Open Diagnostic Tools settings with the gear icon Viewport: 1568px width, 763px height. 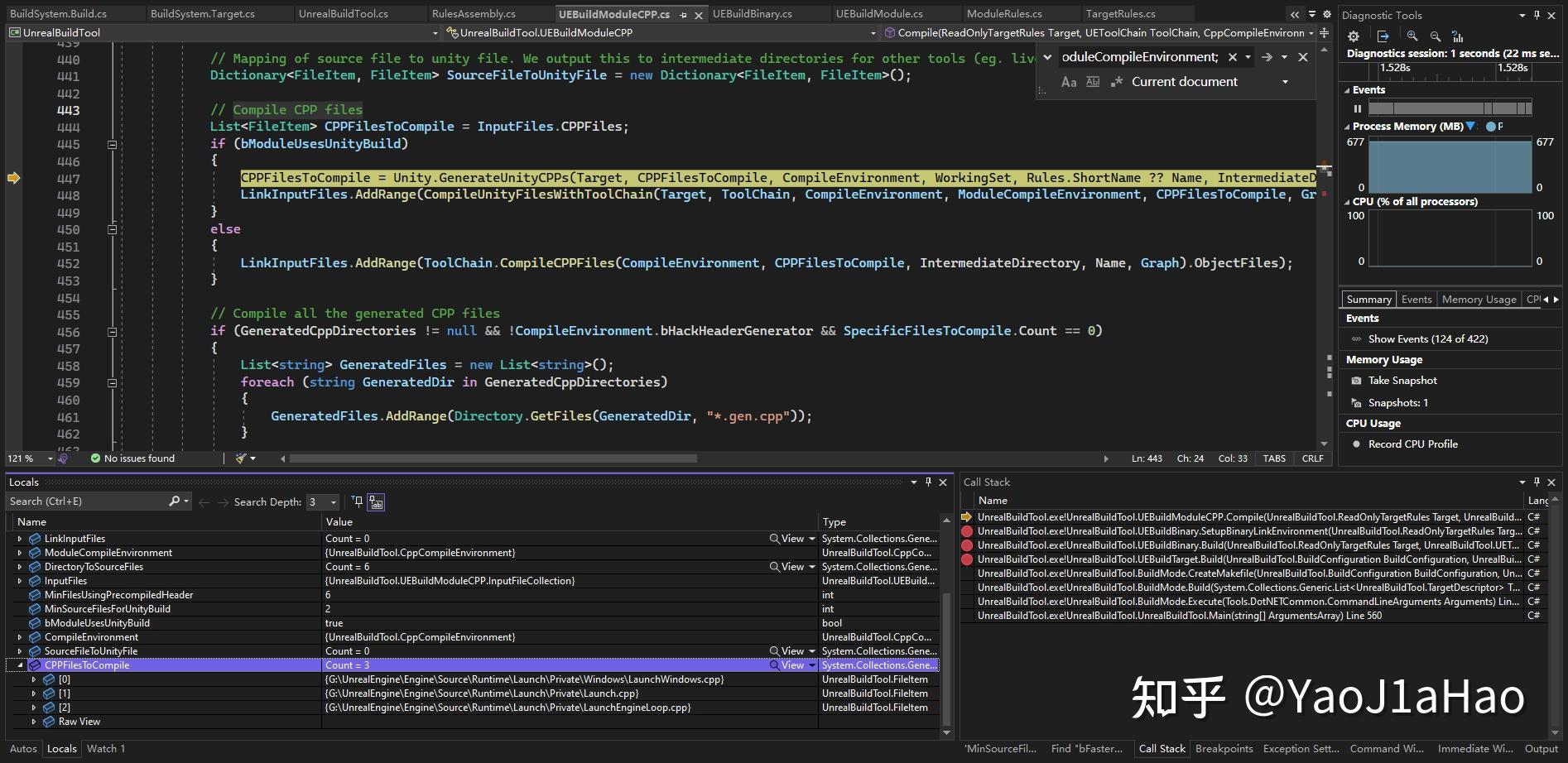tap(1352, 36)
